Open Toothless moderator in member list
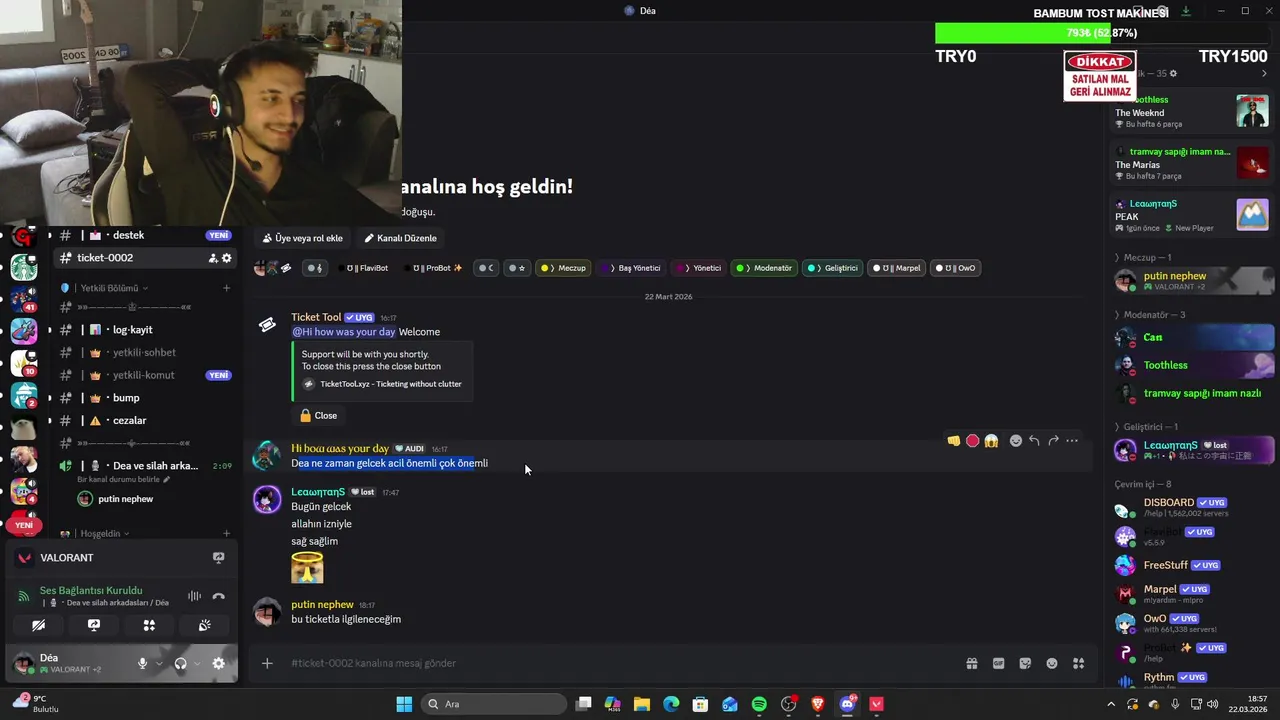 click(x=1192, y=365)
